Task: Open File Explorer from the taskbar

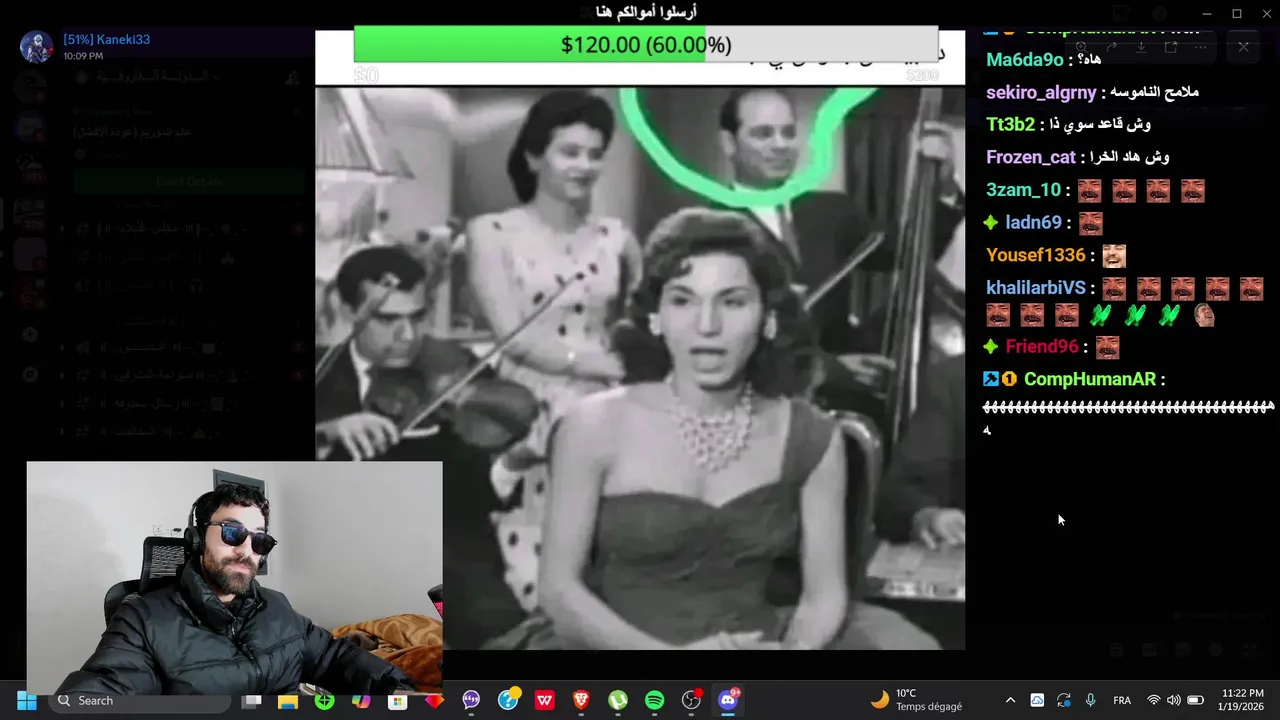Action: click(288, 701)
